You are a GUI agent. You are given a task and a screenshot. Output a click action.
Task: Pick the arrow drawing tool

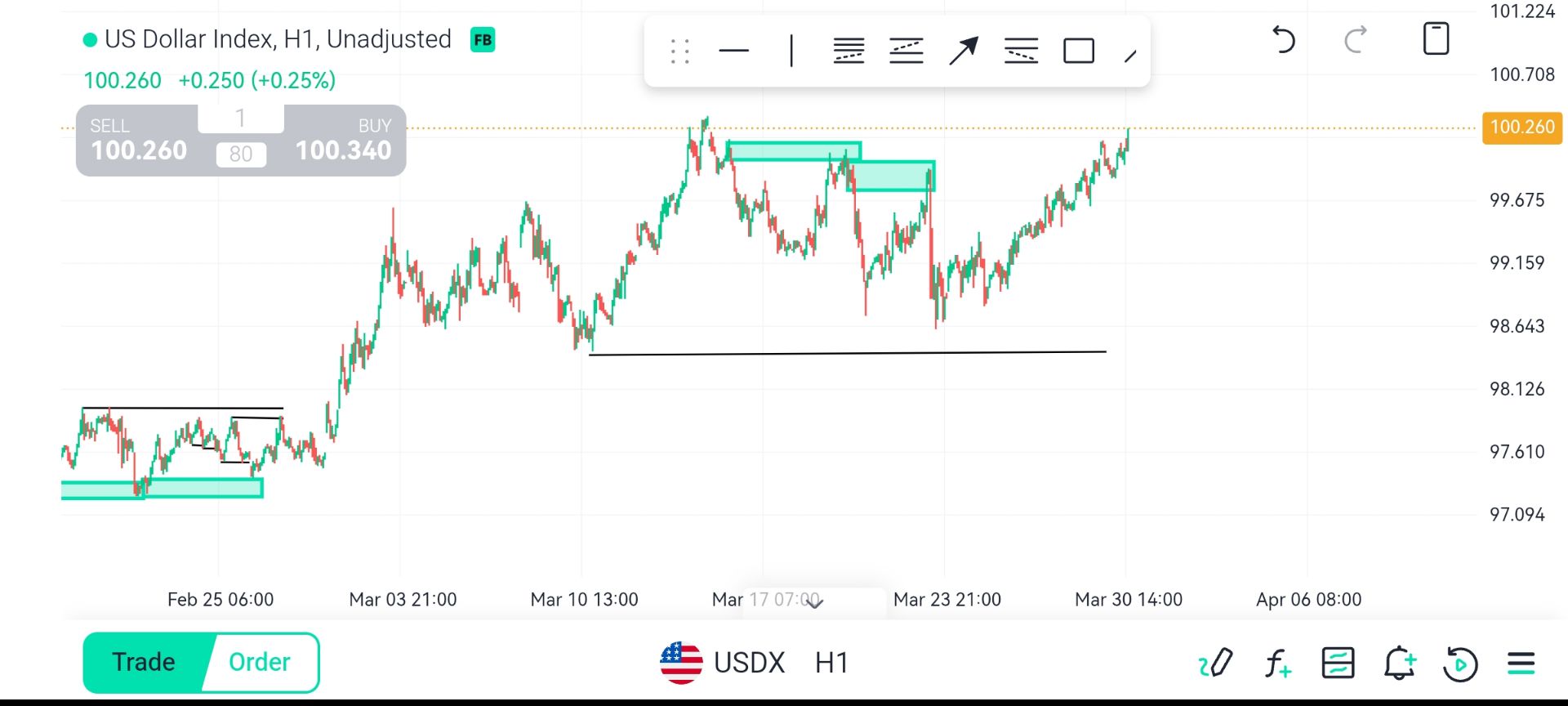coord(964,51)
